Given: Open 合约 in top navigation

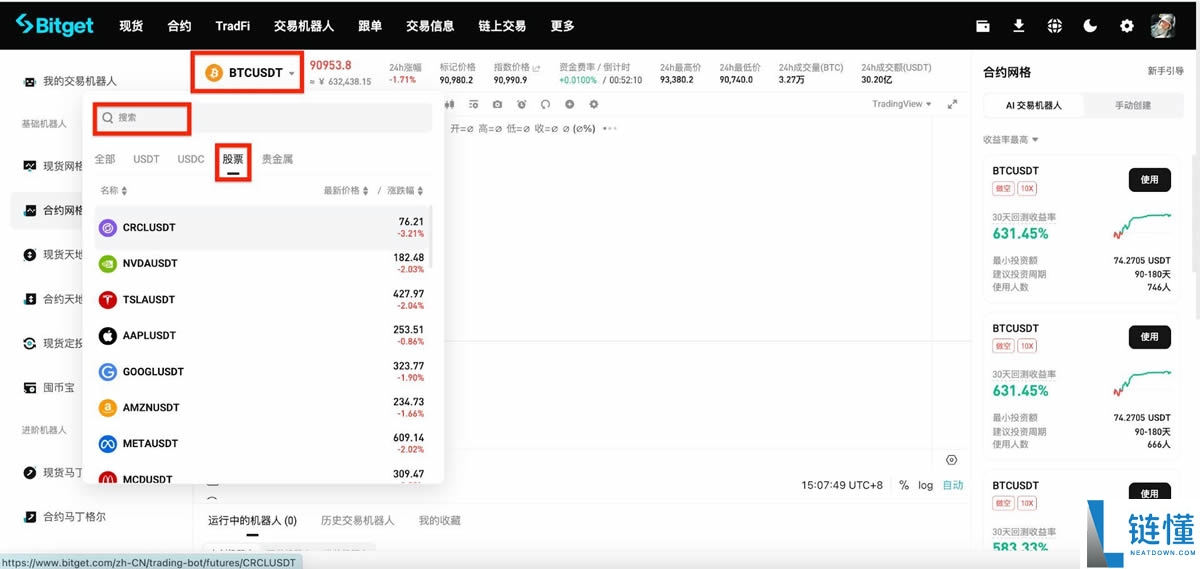Looking at the screenshot, I should [x=179, y=26].
